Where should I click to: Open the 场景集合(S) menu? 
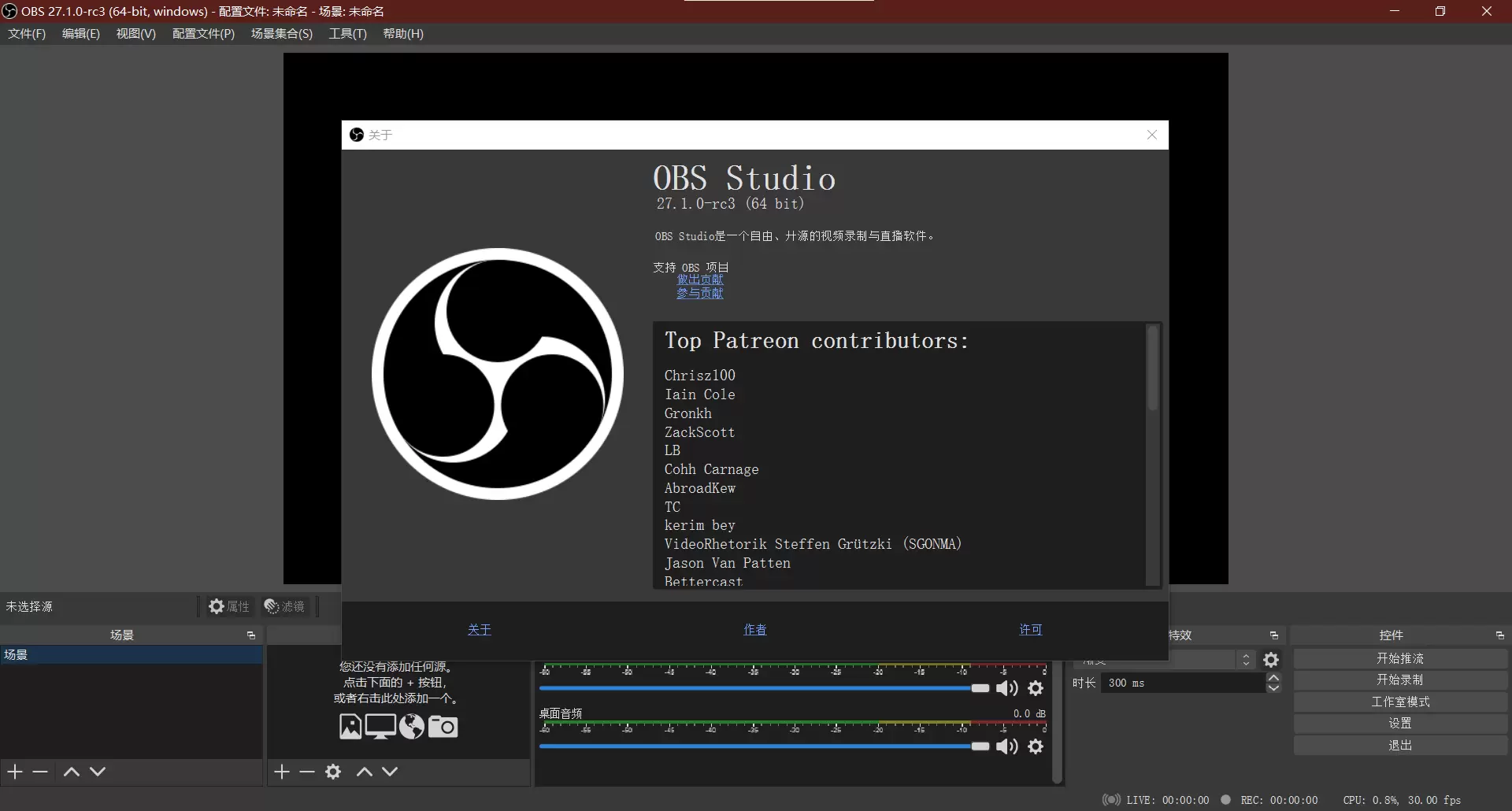coord(282,34)
